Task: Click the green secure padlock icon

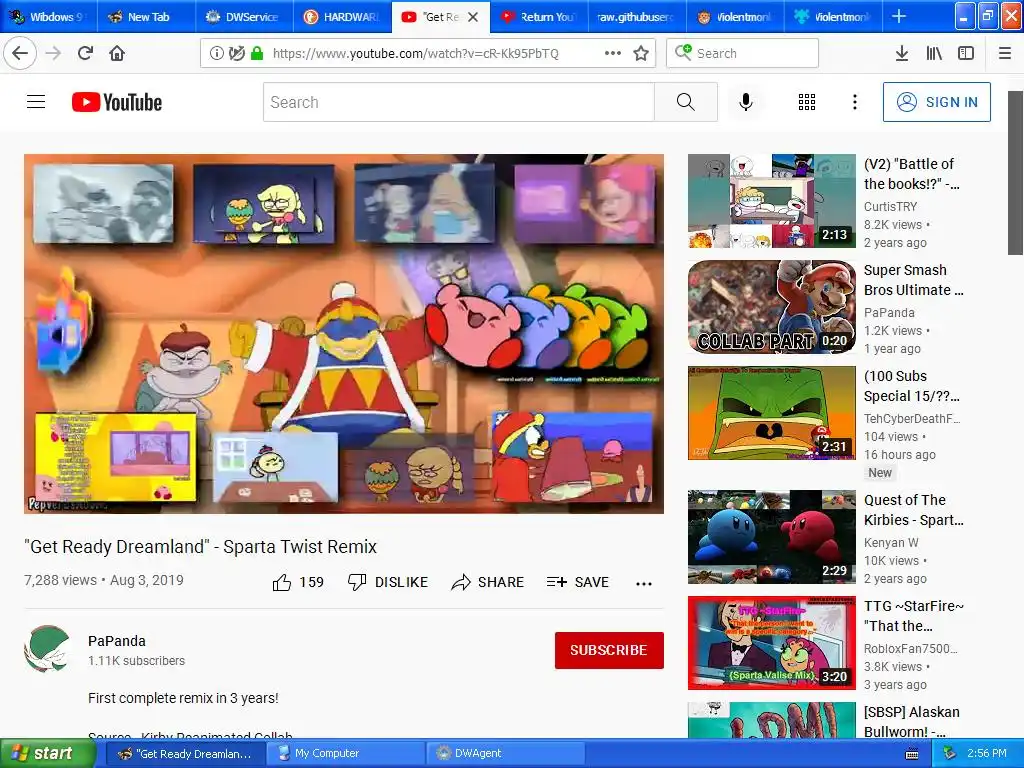Action: (257, 53)
